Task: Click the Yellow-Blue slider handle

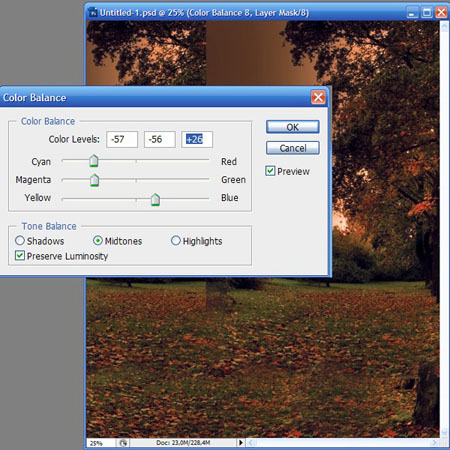Action: pos(155,199)
